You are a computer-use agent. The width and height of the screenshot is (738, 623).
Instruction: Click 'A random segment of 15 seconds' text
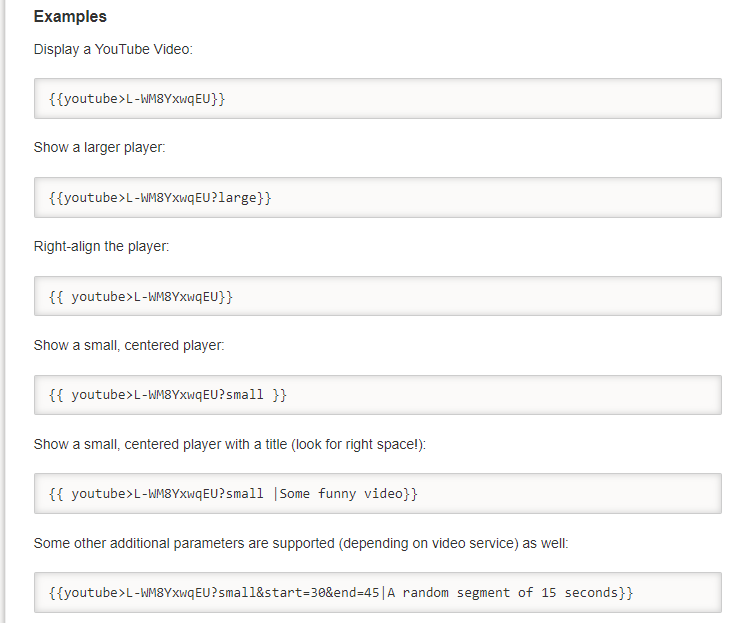(502, 593)
